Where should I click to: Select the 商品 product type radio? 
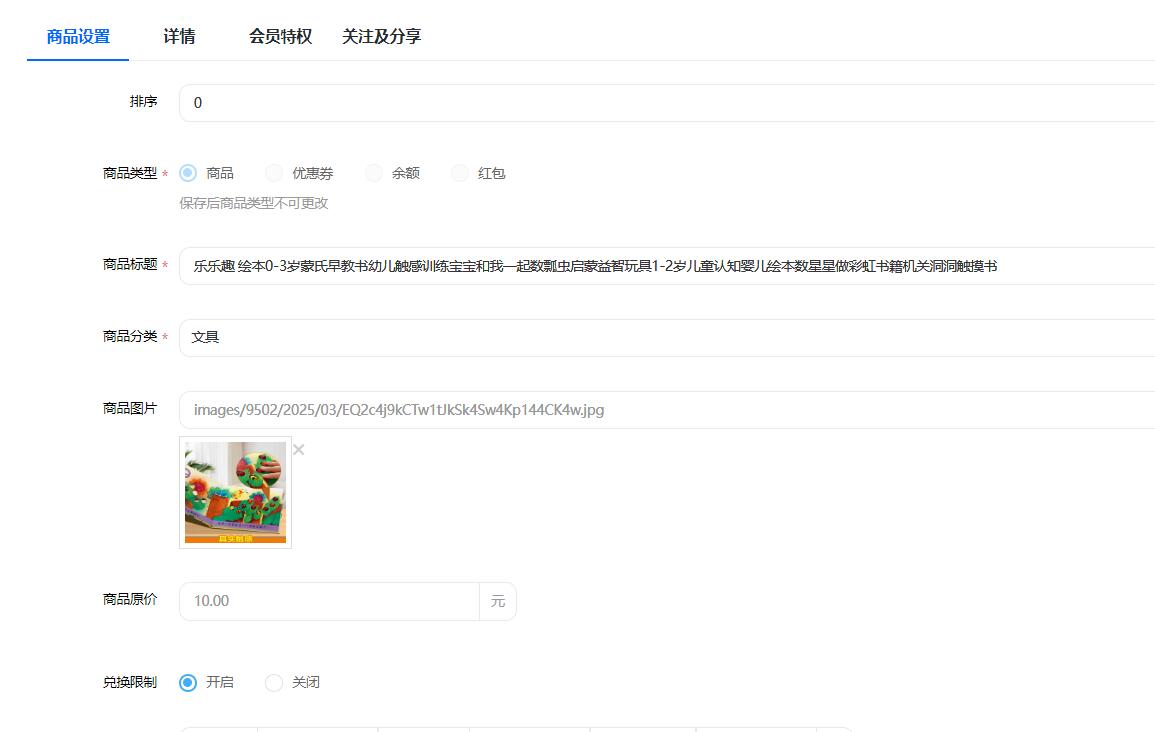(x=188, y=173)
